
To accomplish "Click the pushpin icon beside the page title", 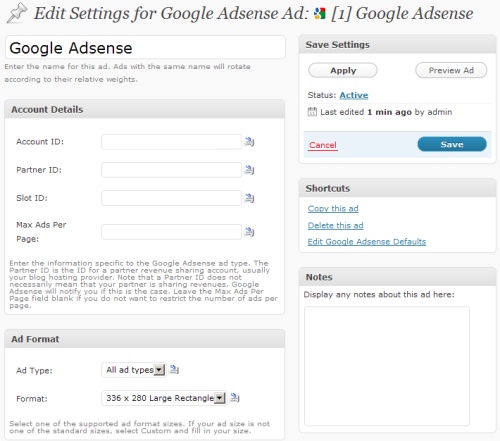I will (17, 13).
